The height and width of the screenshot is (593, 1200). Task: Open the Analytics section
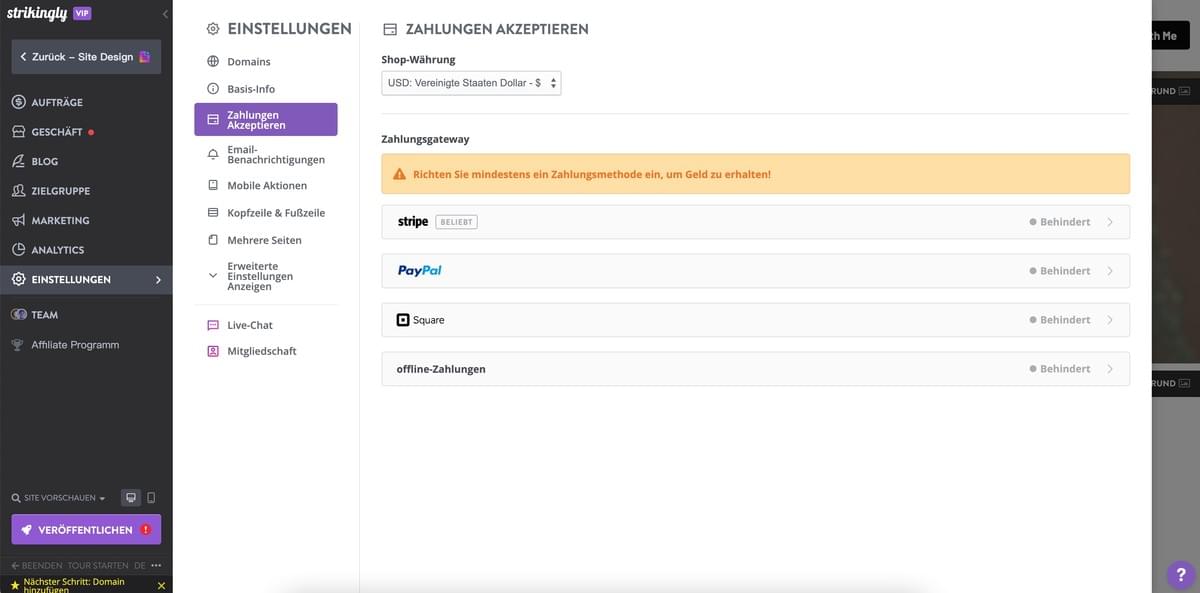click(x=17, y=249)
